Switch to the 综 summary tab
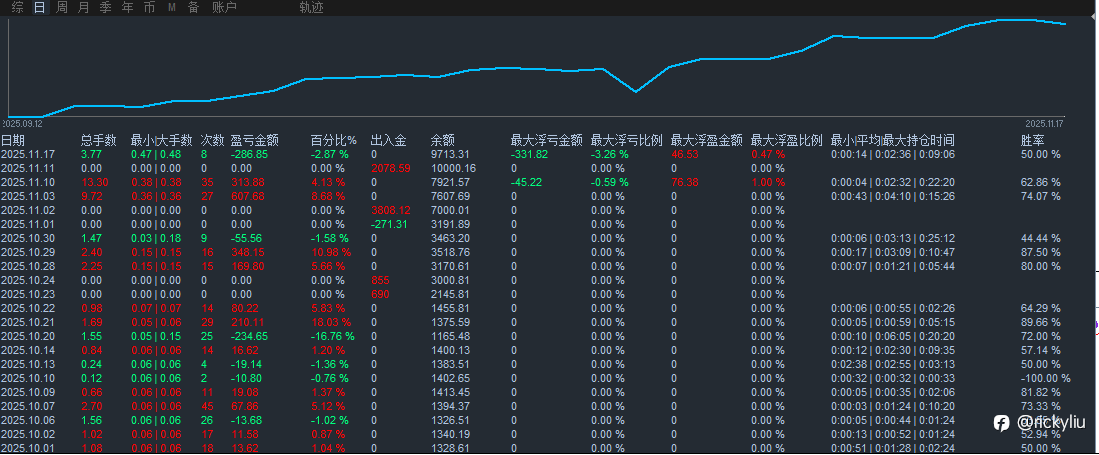The height and width of the screenshot is (455, 1099). [x=18, y=8]
